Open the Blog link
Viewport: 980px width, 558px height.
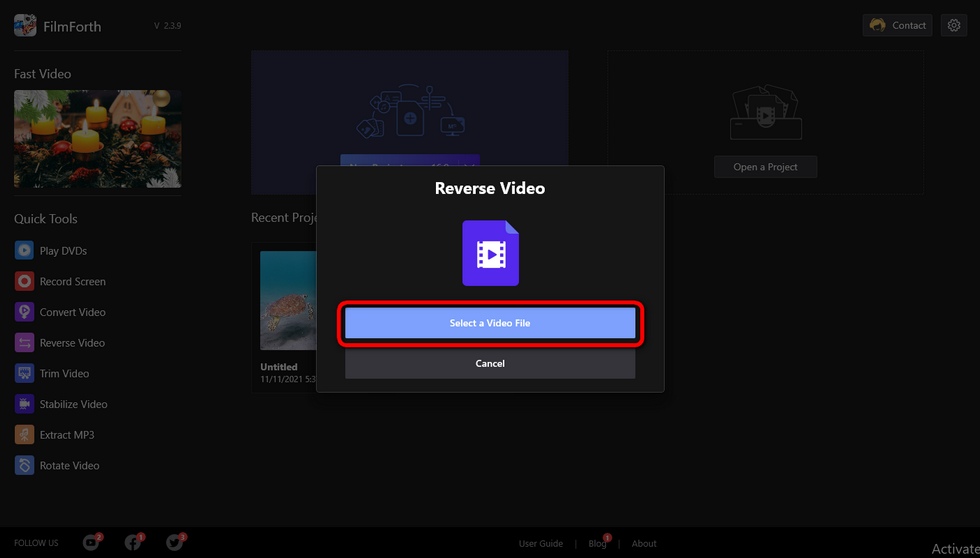pyautogui.click(x=597, y=544)
